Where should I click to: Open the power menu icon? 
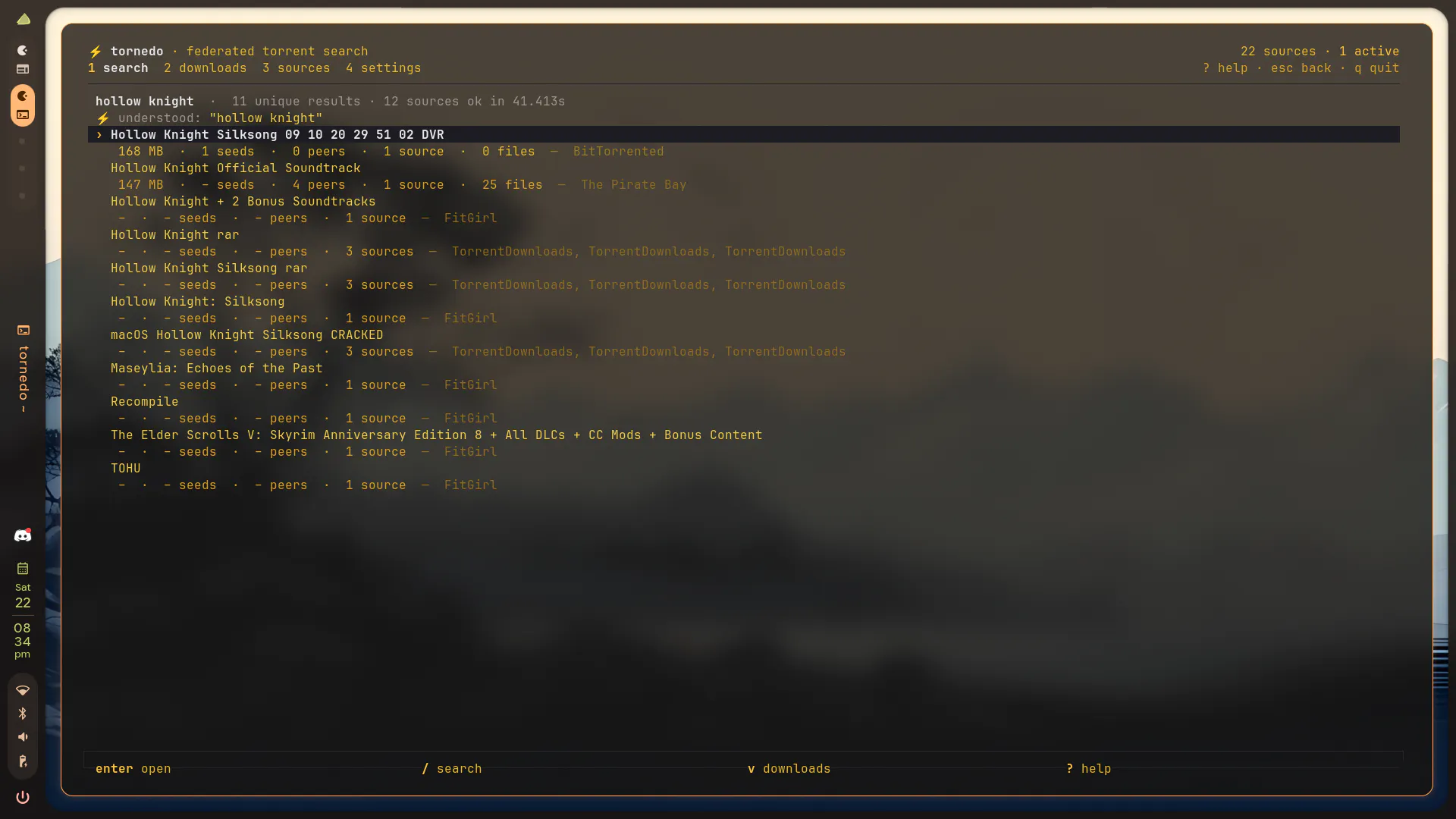point(23,797)
